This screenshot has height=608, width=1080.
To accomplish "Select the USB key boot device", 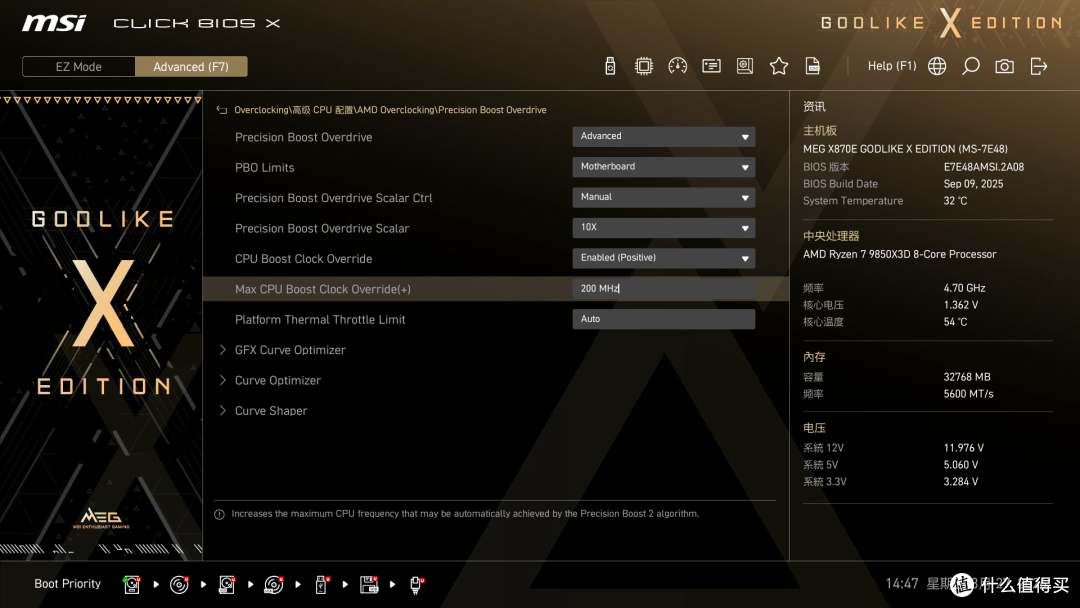I will (x=322, y=585).
